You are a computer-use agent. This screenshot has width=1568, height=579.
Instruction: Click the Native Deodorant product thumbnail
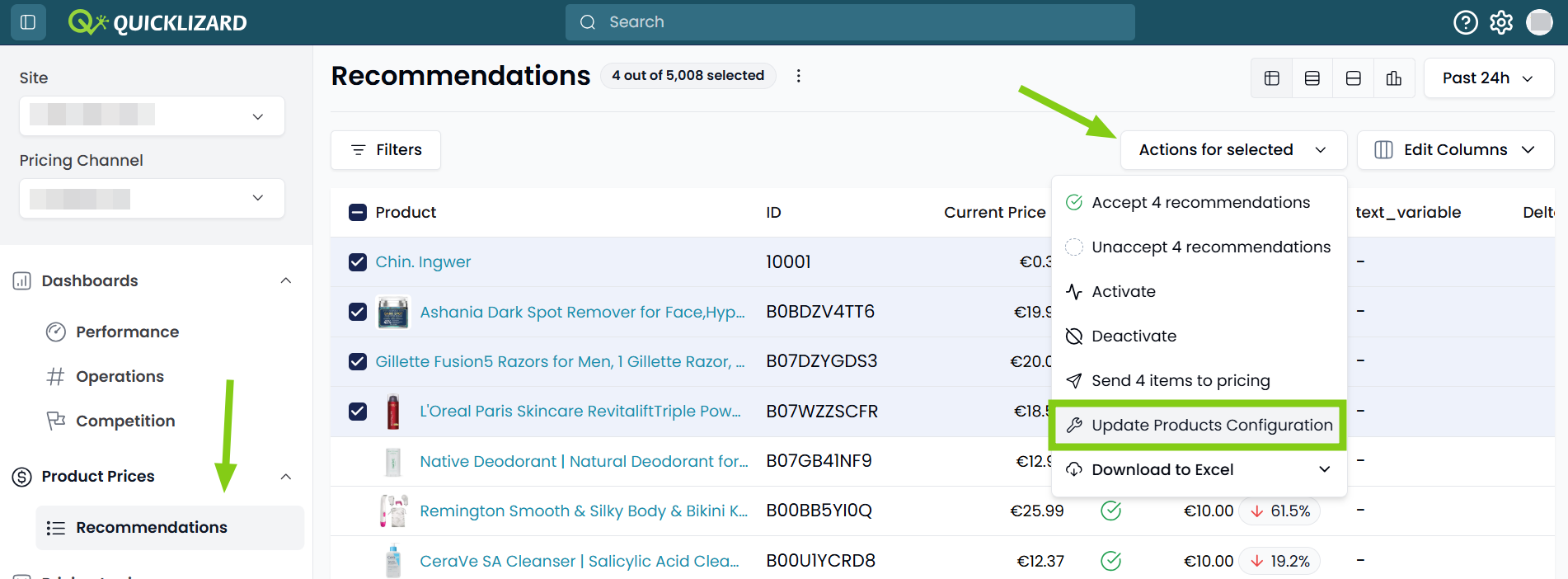pos(393,462)
